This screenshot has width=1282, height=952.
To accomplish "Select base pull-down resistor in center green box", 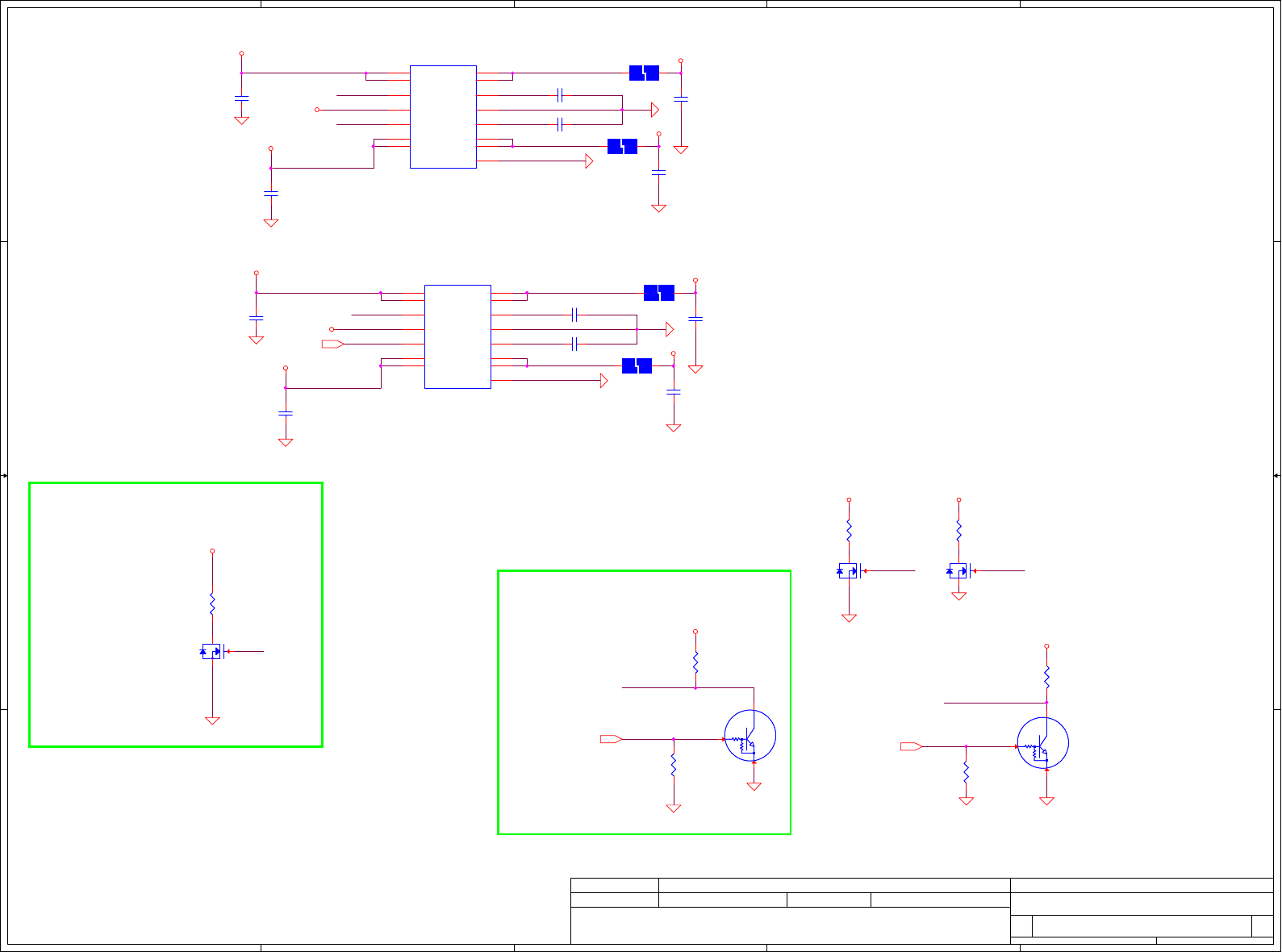I will [674, 766].
